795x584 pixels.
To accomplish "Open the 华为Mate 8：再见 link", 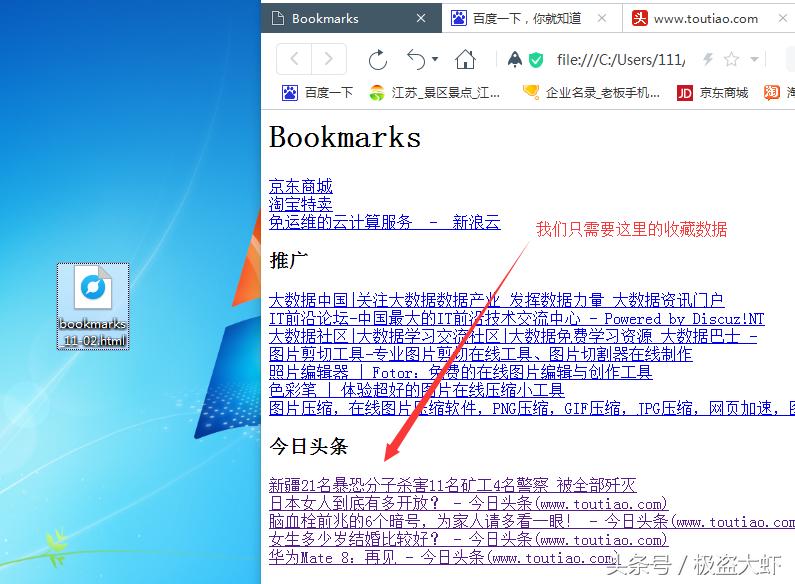I will click(x=444, y=558).
